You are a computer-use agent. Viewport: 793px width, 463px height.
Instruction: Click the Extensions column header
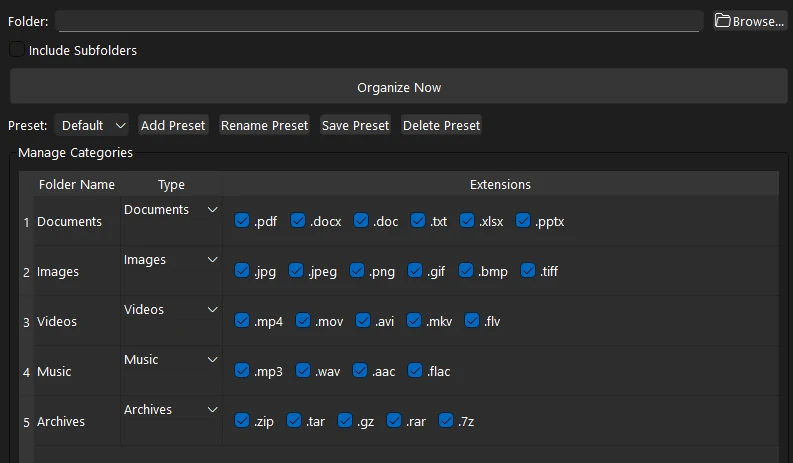[x=500, y=184]
